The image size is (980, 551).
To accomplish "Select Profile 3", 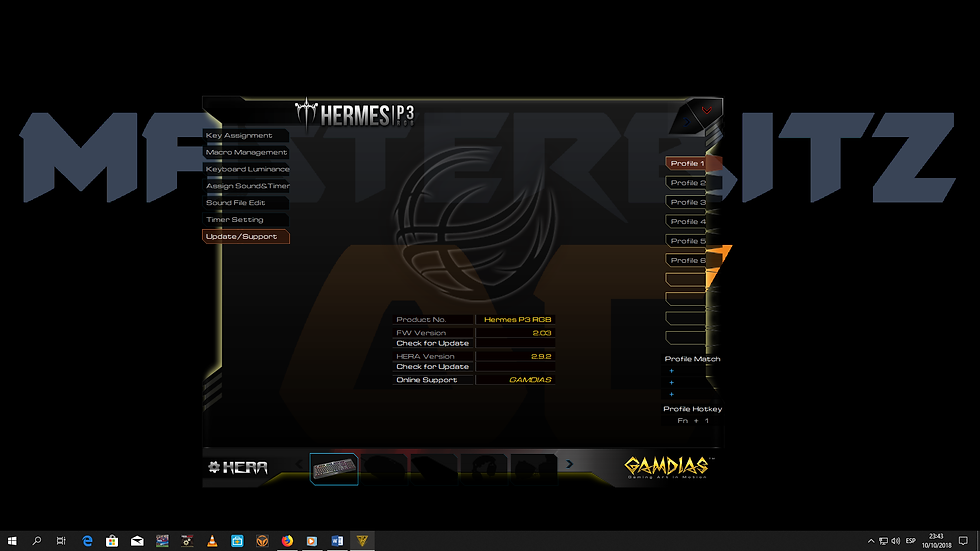I will (688, 202).
